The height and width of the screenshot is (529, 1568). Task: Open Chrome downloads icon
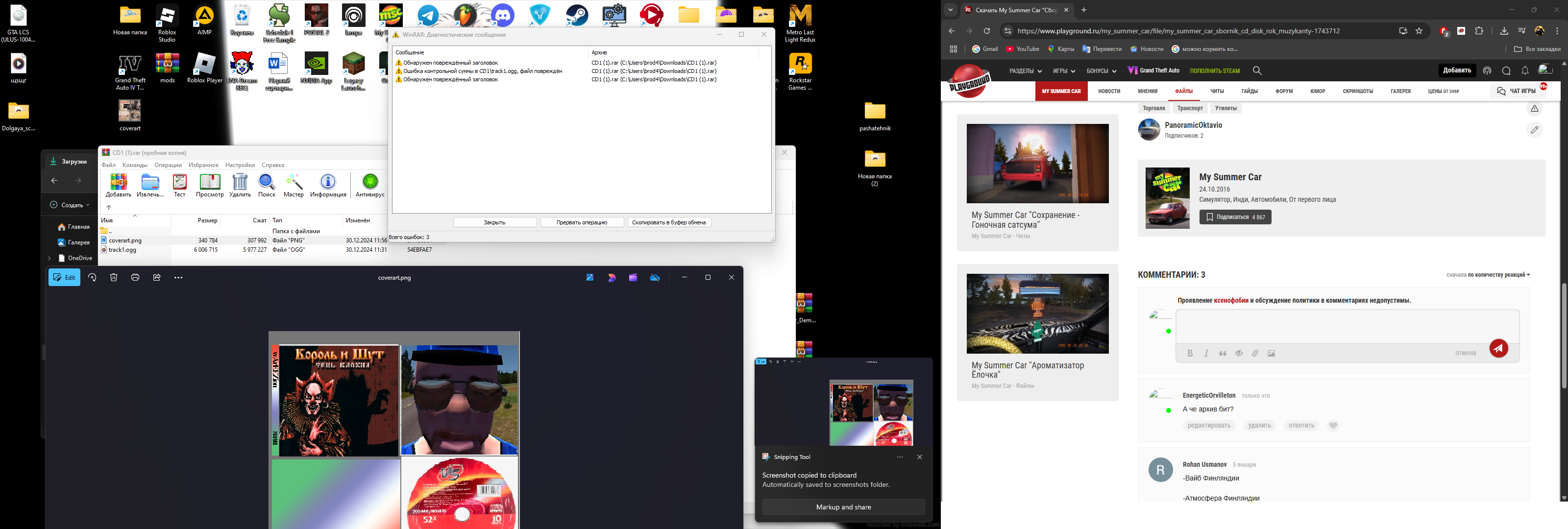(1504, 31)
